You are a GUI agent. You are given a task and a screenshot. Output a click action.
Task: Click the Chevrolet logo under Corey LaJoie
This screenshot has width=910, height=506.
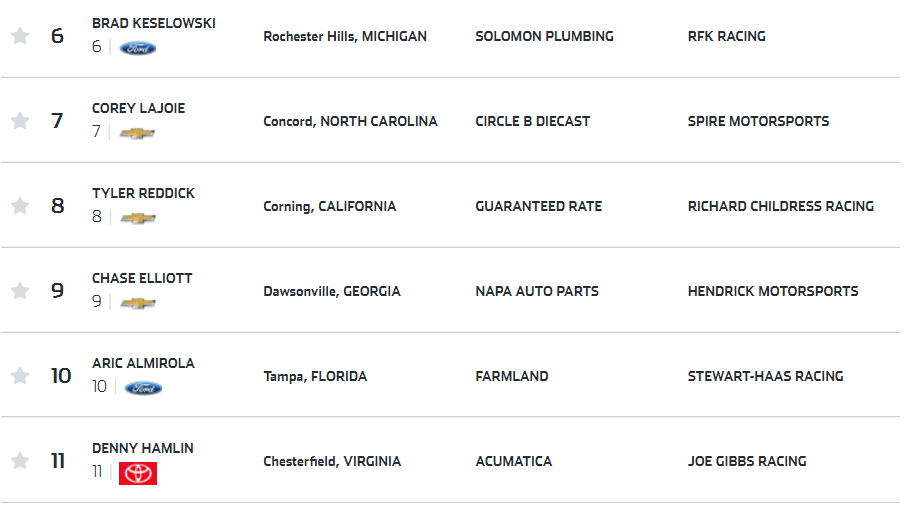(x=137, y=133)
